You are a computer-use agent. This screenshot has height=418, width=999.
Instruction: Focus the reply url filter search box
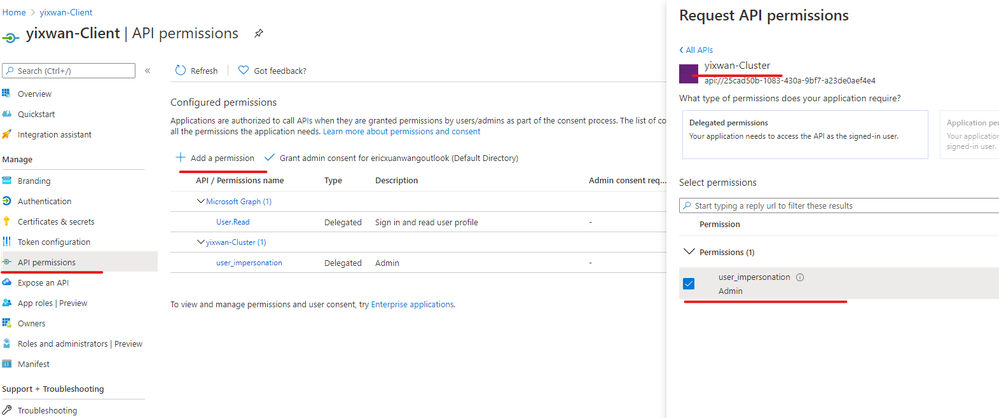838,206
